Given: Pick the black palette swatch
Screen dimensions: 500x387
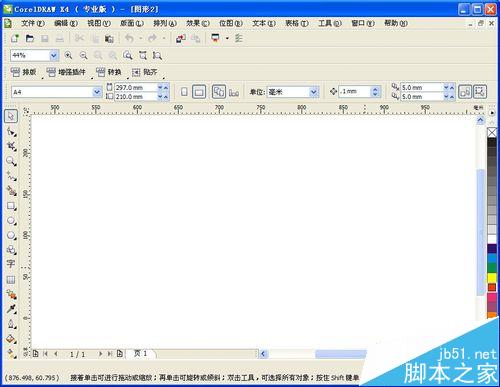Looking at the screenshot, I should [492, 142].
